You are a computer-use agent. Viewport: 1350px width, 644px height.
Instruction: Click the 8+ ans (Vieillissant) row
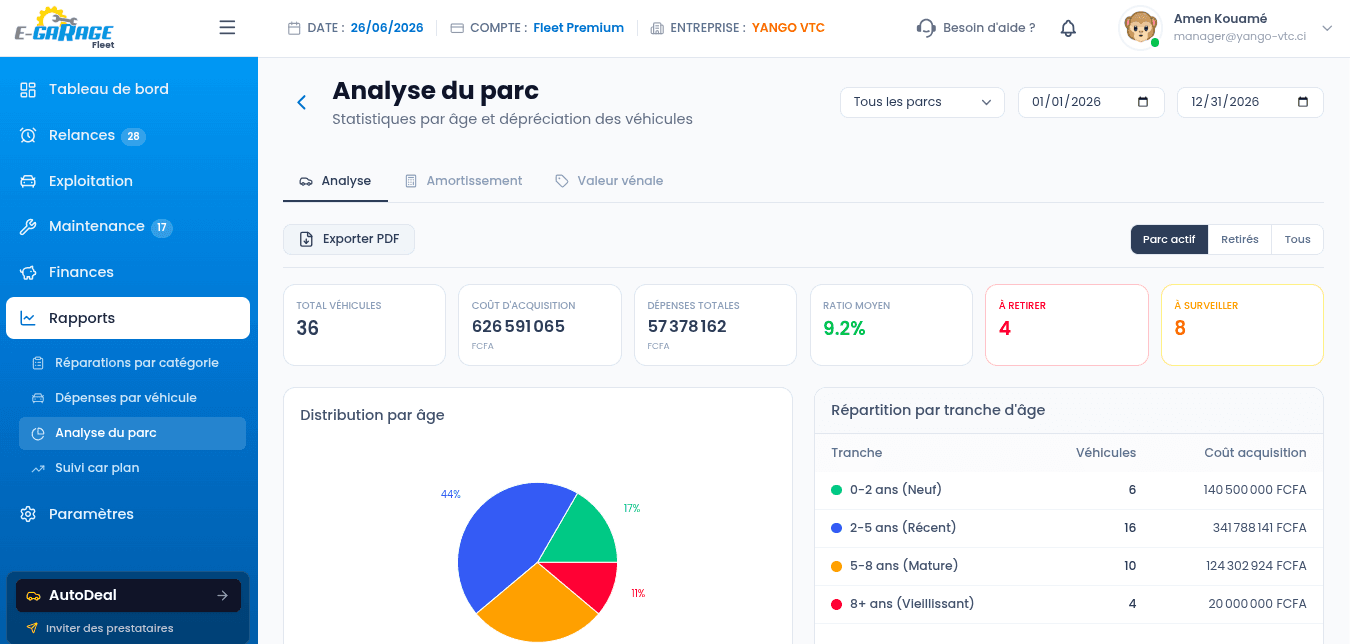1069,604
